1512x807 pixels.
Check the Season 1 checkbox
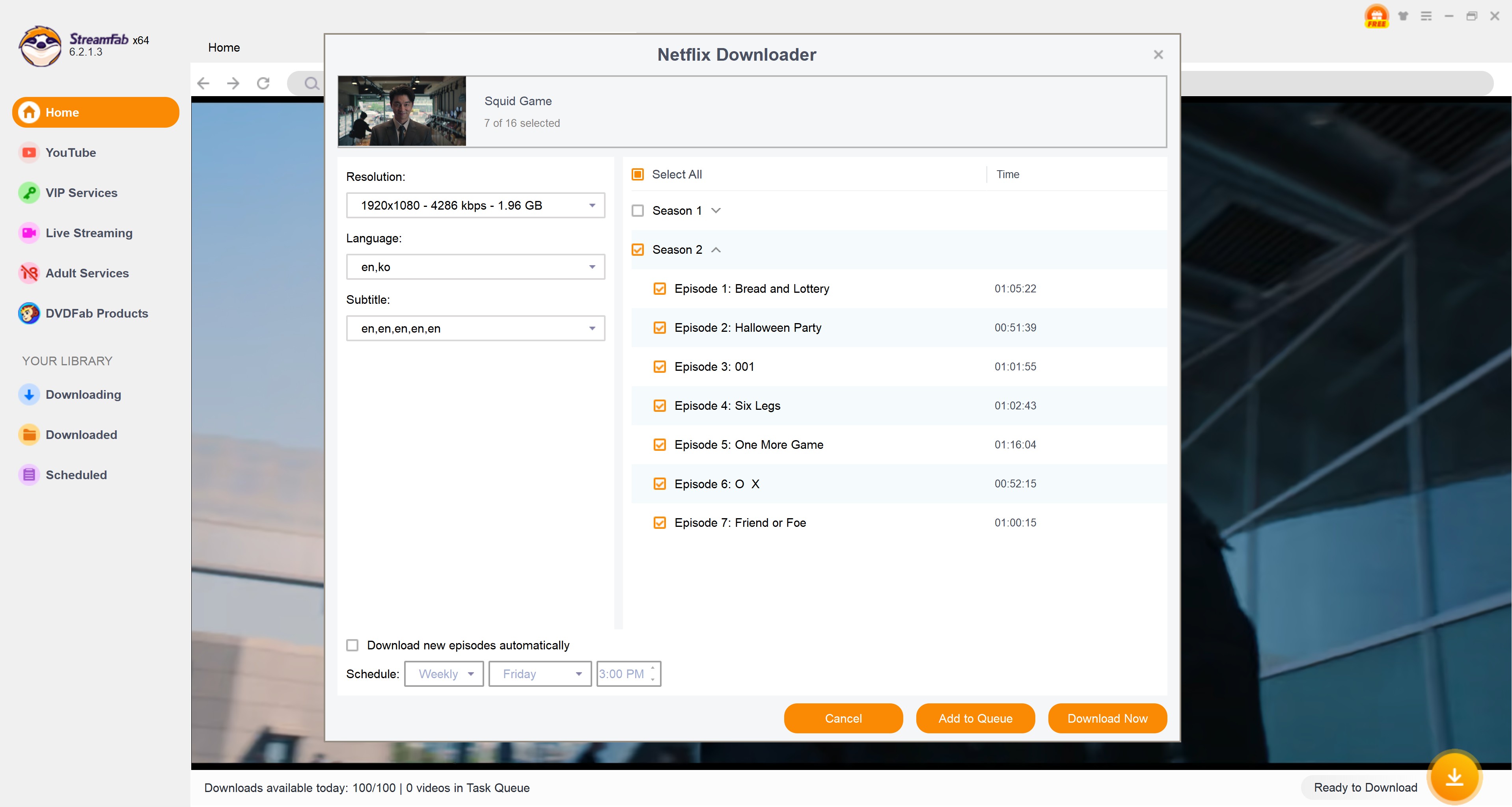[x=638, y=210]
